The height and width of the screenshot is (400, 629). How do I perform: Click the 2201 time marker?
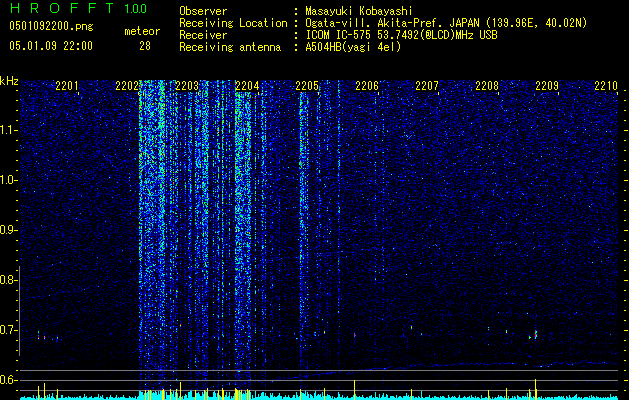[67, 86]
